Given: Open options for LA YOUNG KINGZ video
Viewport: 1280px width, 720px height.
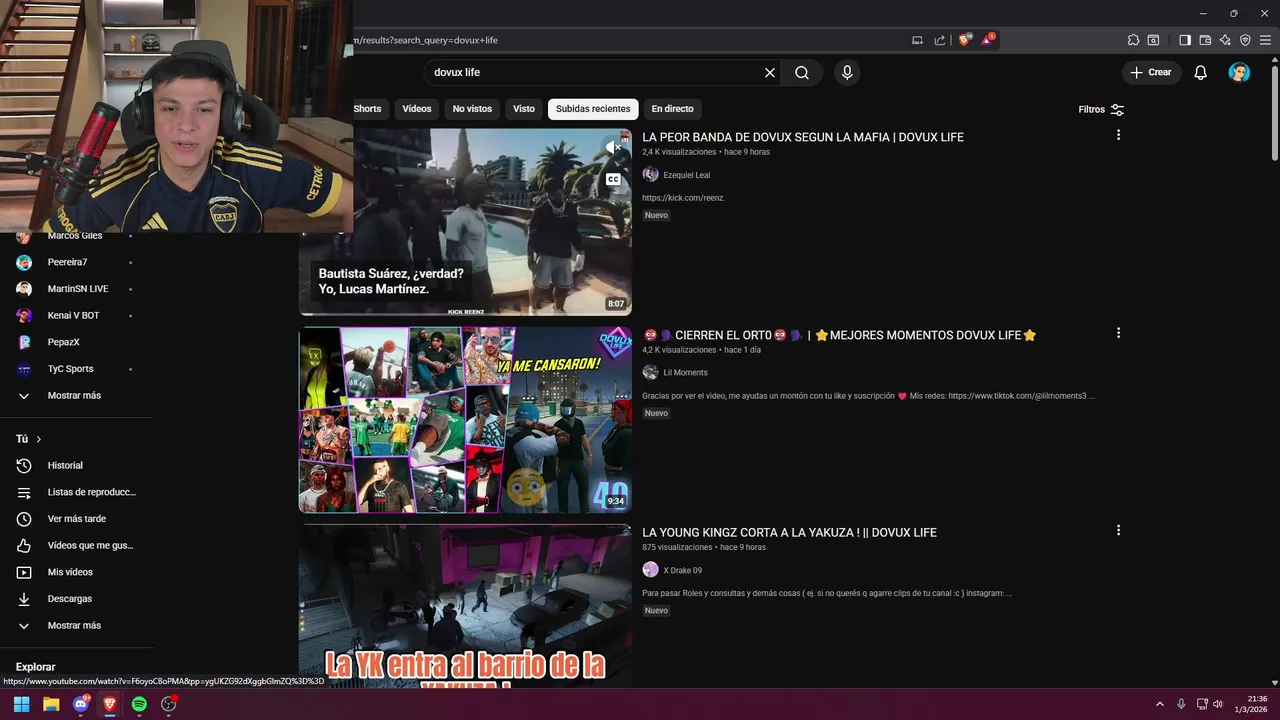Looking at the screenshot, I should 1118,530.
